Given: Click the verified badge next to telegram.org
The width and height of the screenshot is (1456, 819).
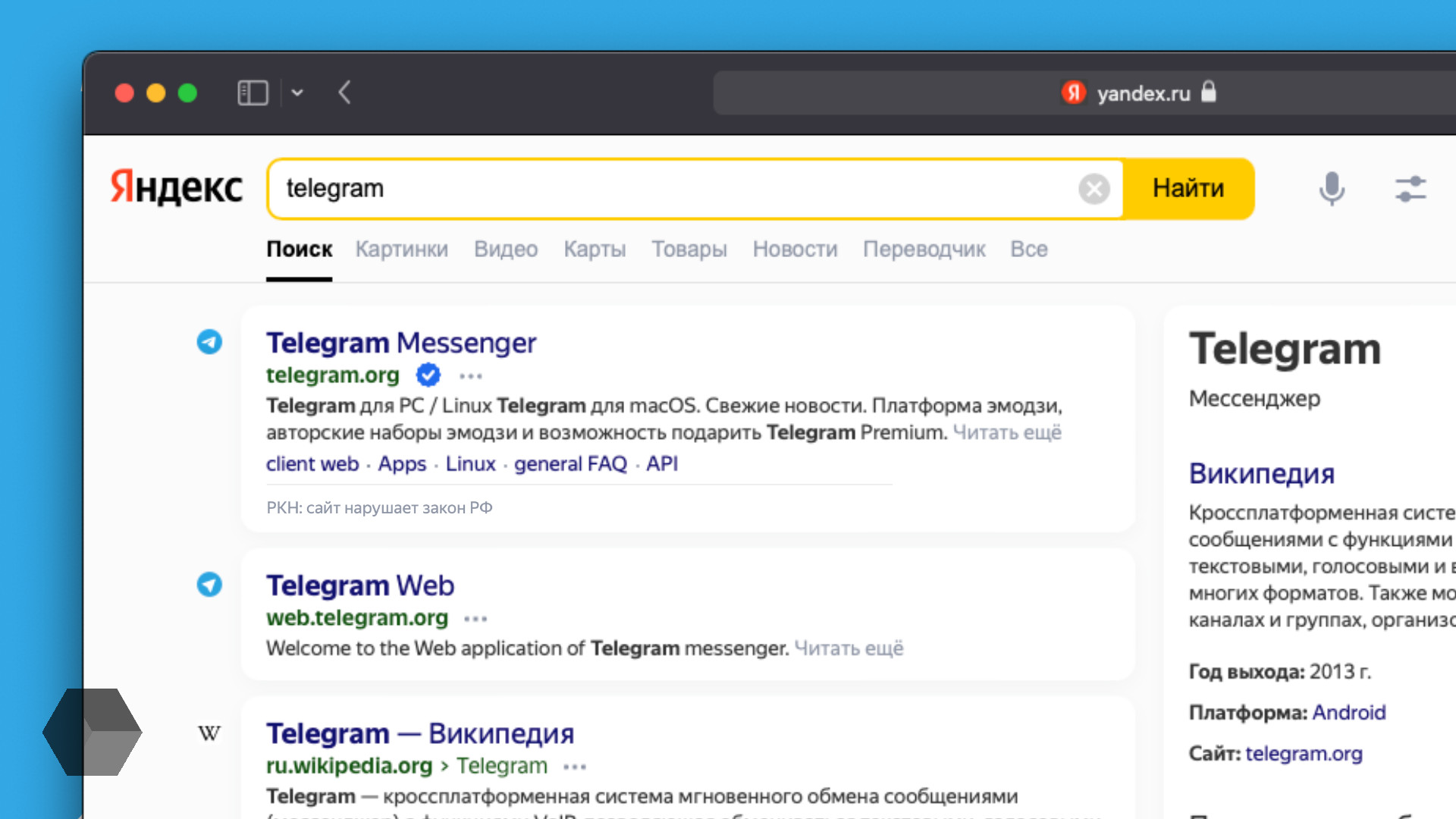Looking at the screenshot, I should click(x=428, y=375).
